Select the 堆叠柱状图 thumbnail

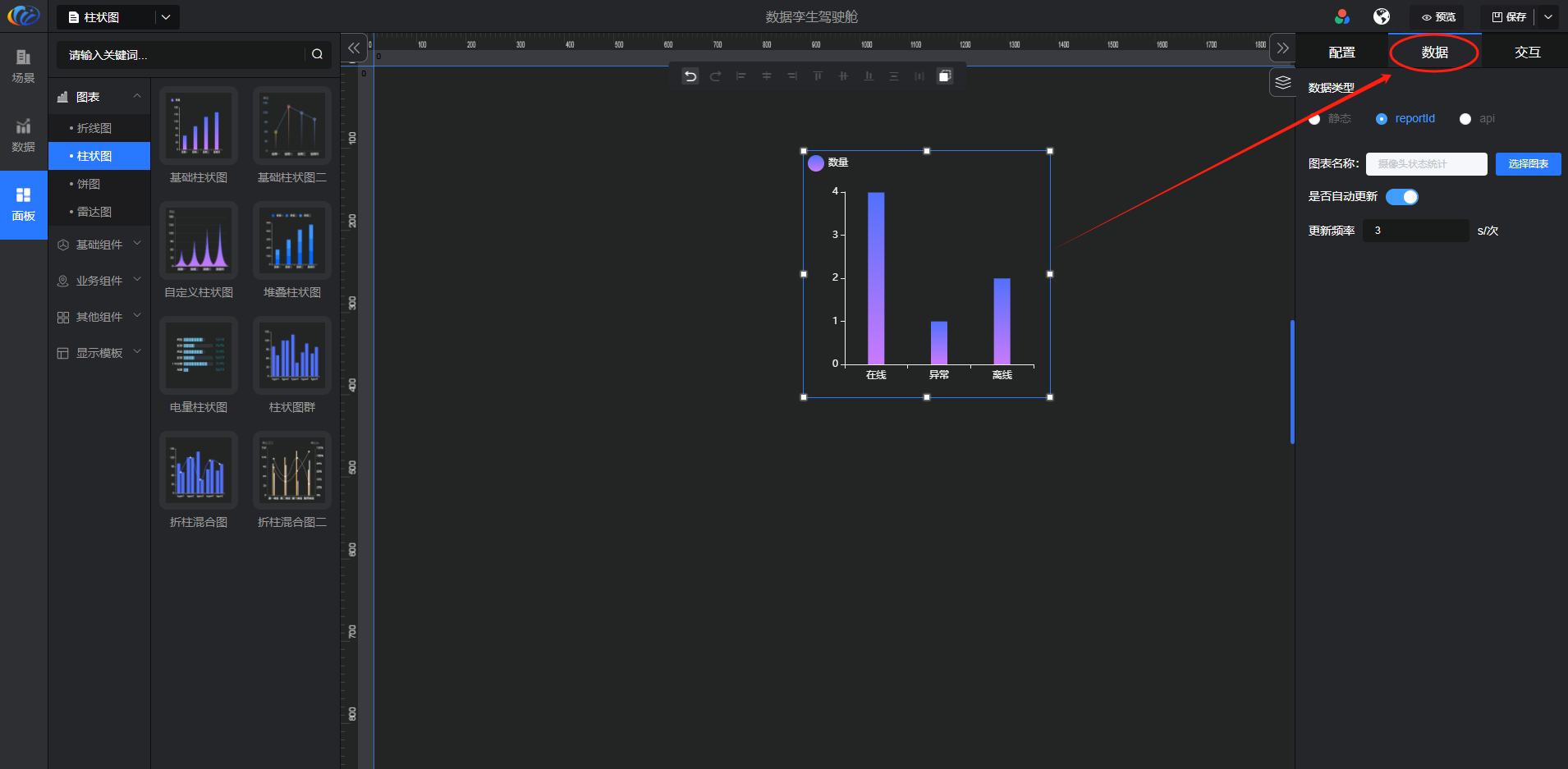292,241
